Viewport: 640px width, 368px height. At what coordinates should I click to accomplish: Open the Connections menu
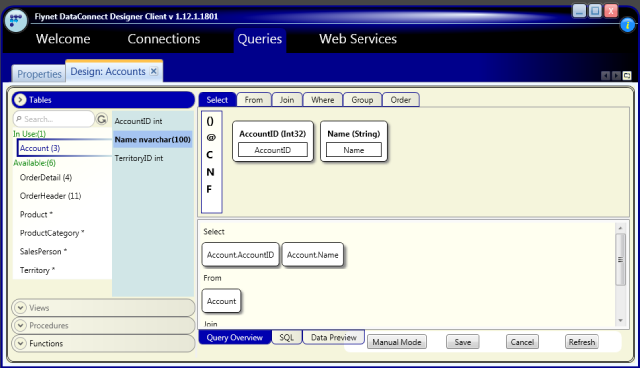point(164,39)
